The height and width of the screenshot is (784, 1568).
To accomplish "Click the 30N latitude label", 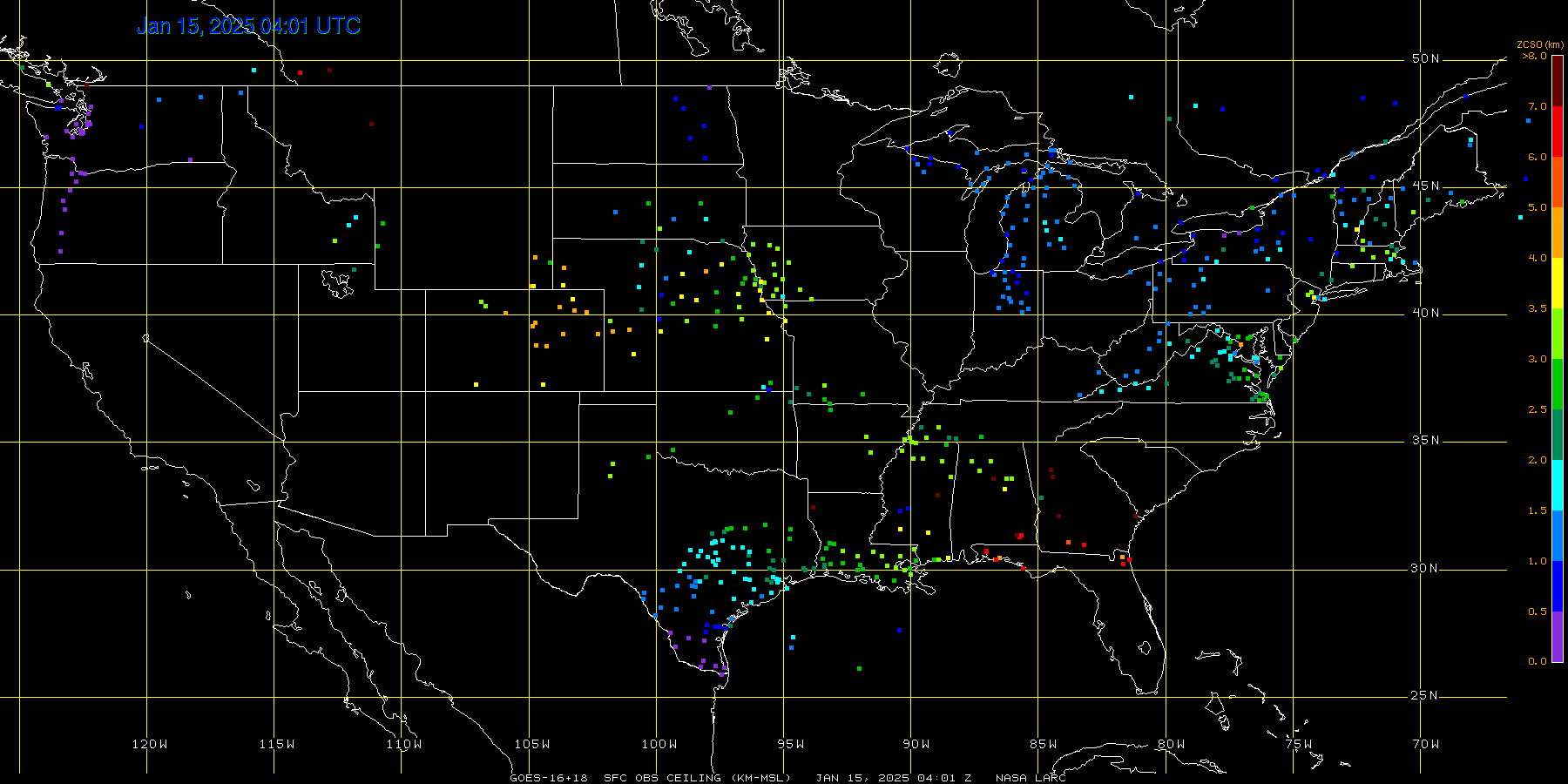I will pos(1426,568).
